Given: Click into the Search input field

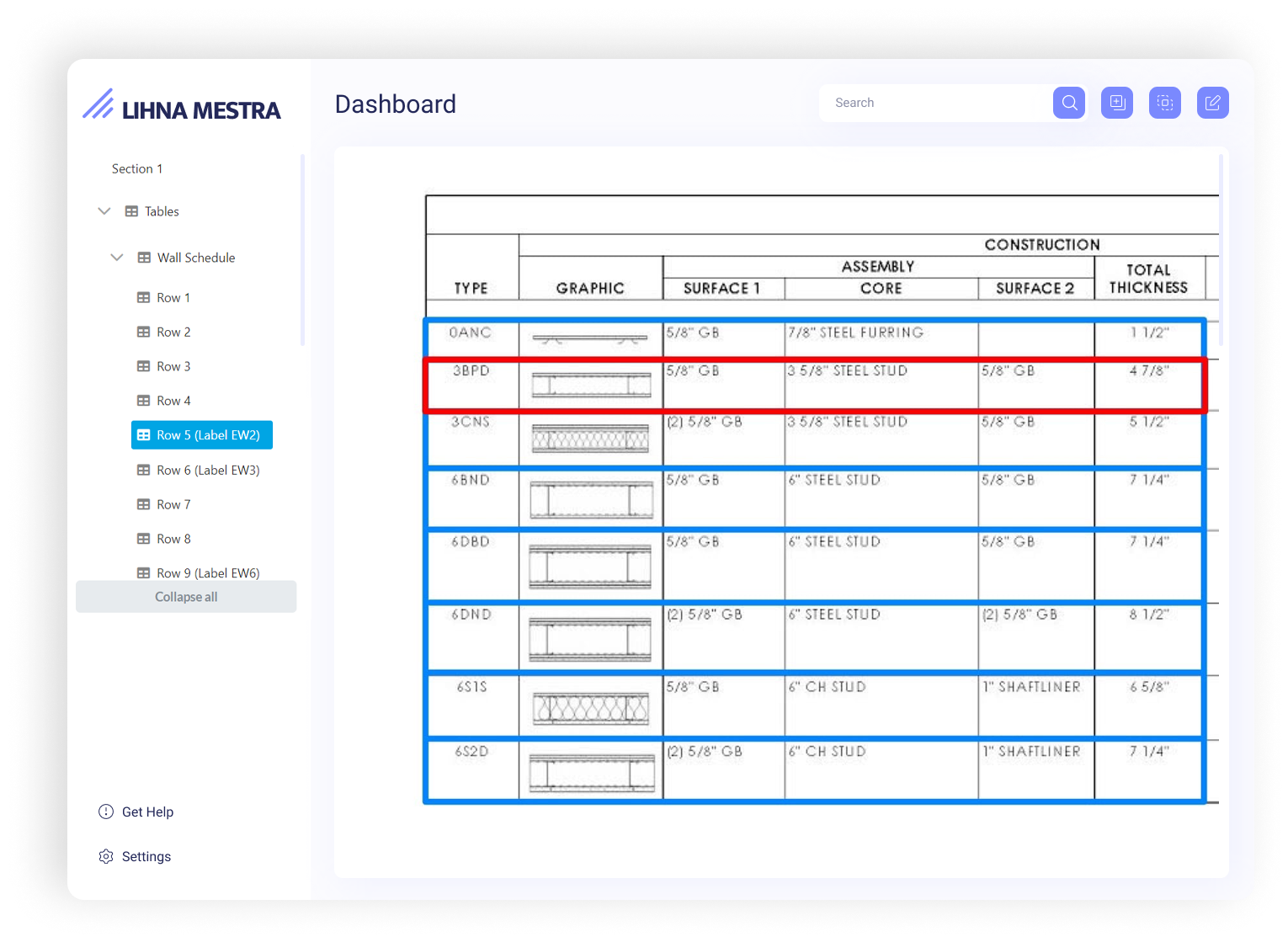Looking at the screenshot, I should [936, 103].
